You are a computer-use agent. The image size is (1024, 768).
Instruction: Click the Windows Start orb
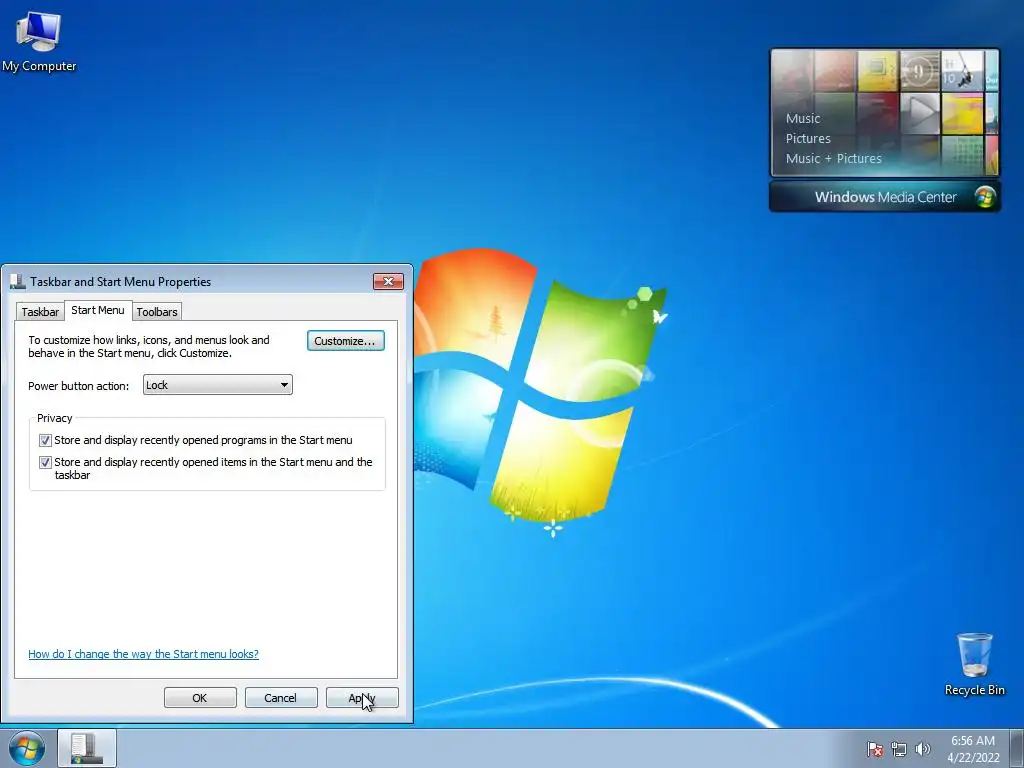[27, 749]
